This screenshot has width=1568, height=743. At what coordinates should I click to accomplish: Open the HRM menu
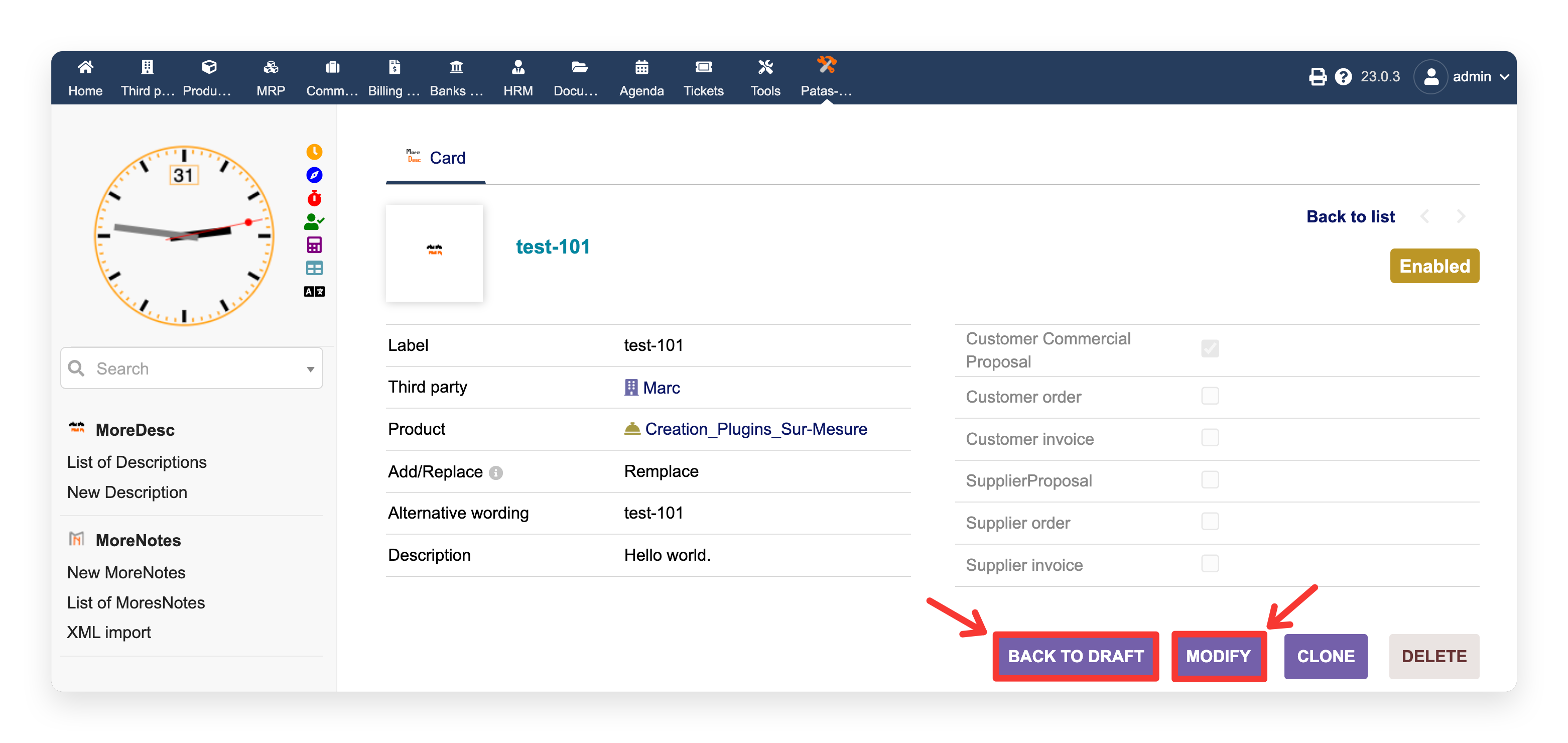[x=518, y=77]
